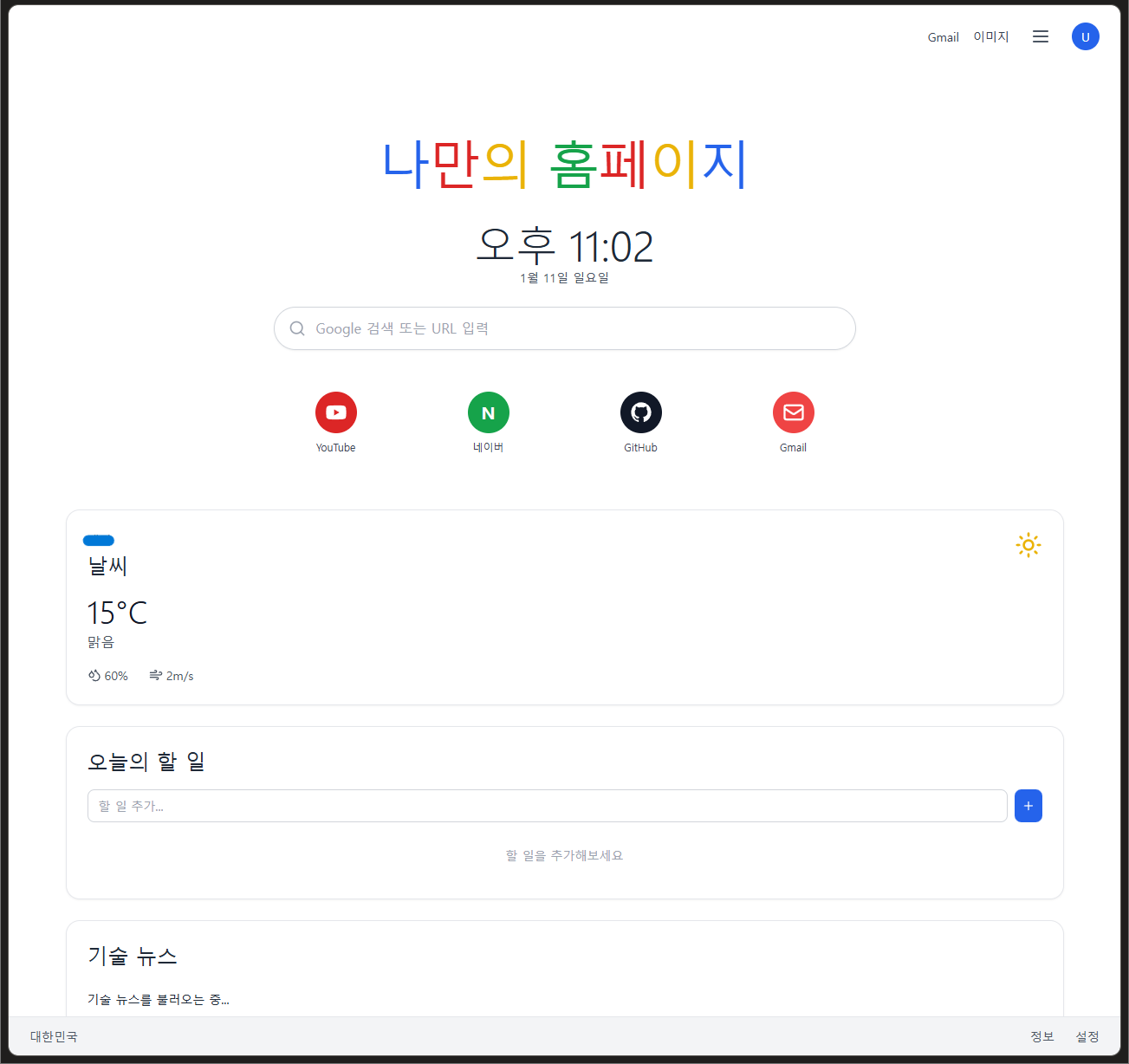Screen dimensions: 1129x1064
Task: Click the 대한민국 footer text
Action: (x=54, y=1036)
